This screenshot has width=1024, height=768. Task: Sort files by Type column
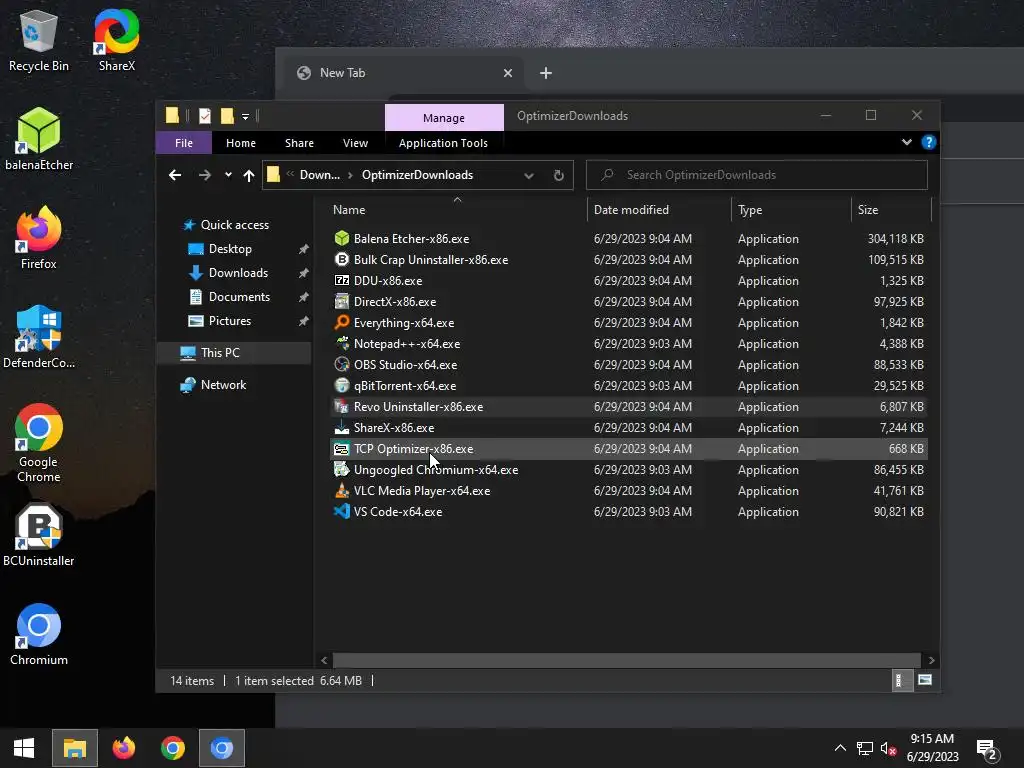(x=792, y=210)
